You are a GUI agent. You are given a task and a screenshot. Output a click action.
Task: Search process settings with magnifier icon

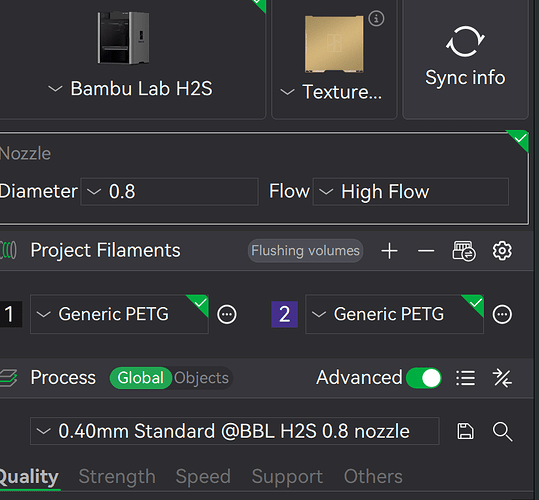pyautogui.click(x=502, y=431)
